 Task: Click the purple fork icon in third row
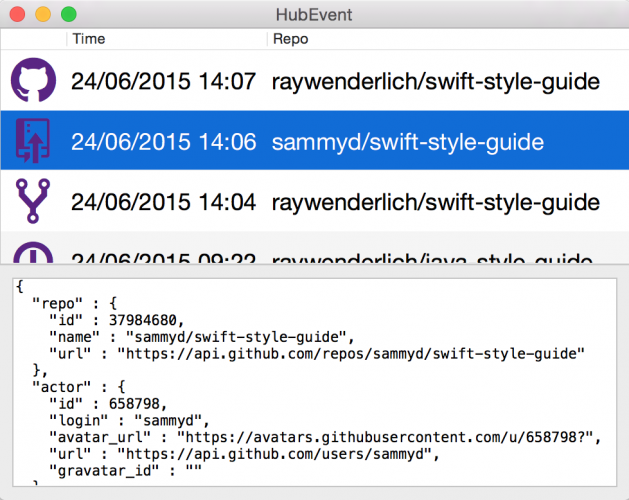click(34, 202)
